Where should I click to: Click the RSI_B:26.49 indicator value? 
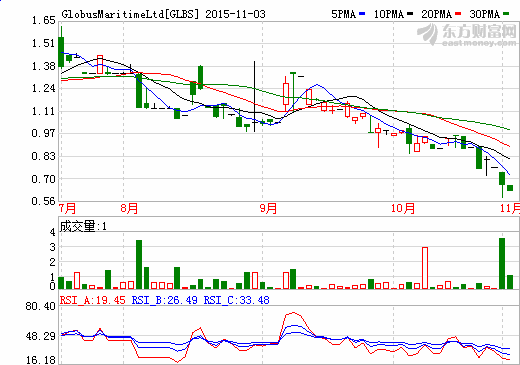(165, 300)
